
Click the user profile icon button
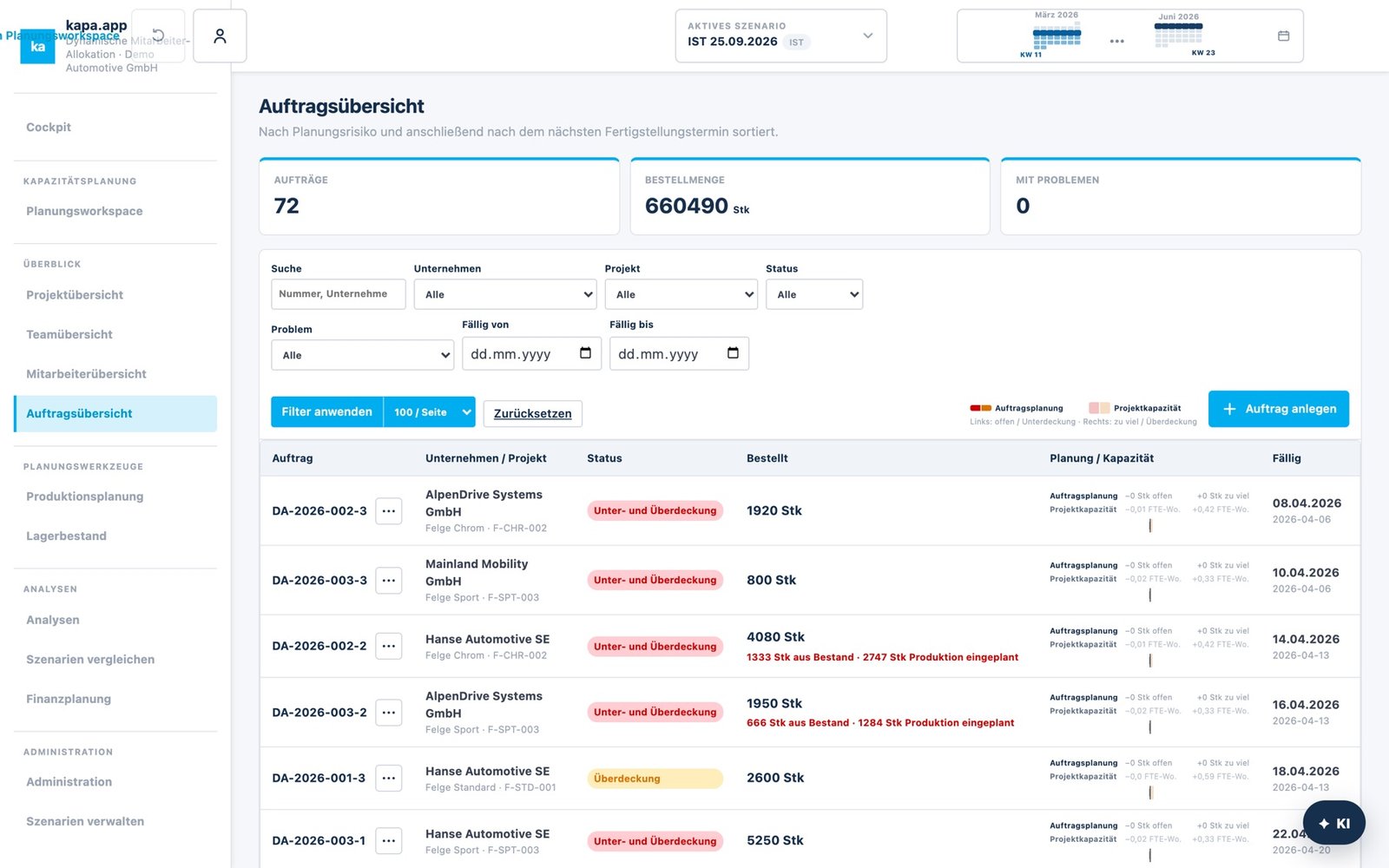[220, 36]
